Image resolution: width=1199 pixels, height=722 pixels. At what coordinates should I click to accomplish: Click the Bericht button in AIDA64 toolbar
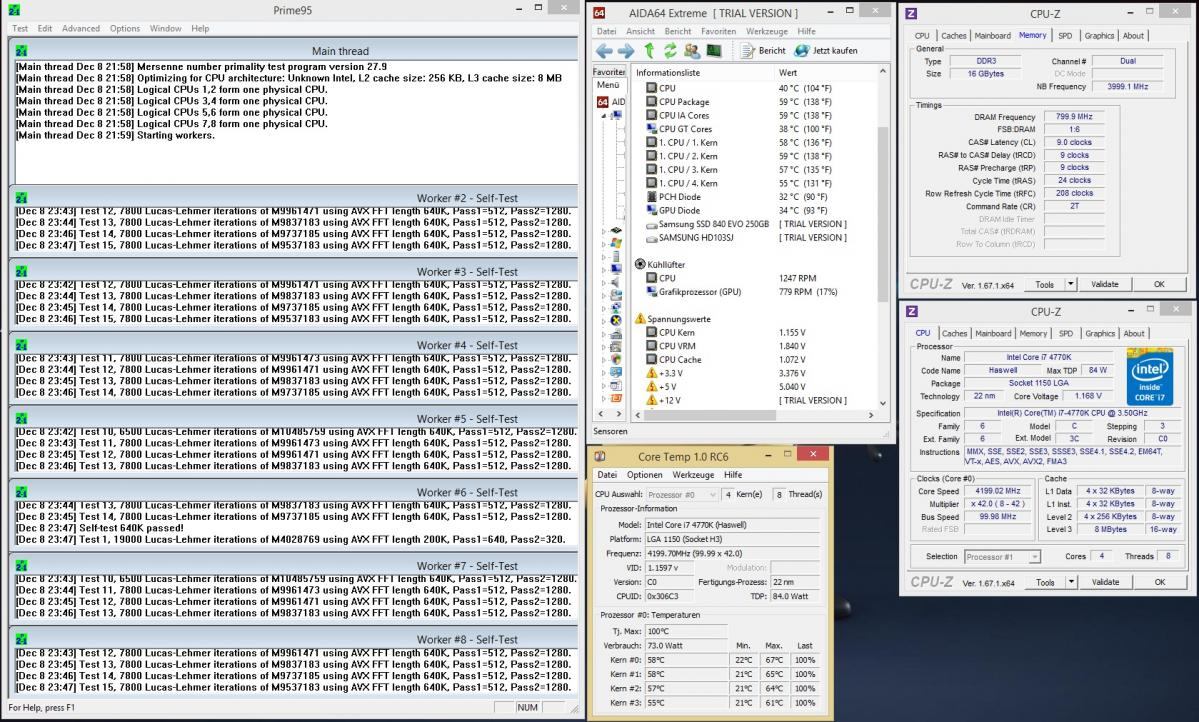pyautogui.click(x=763, y=50)
